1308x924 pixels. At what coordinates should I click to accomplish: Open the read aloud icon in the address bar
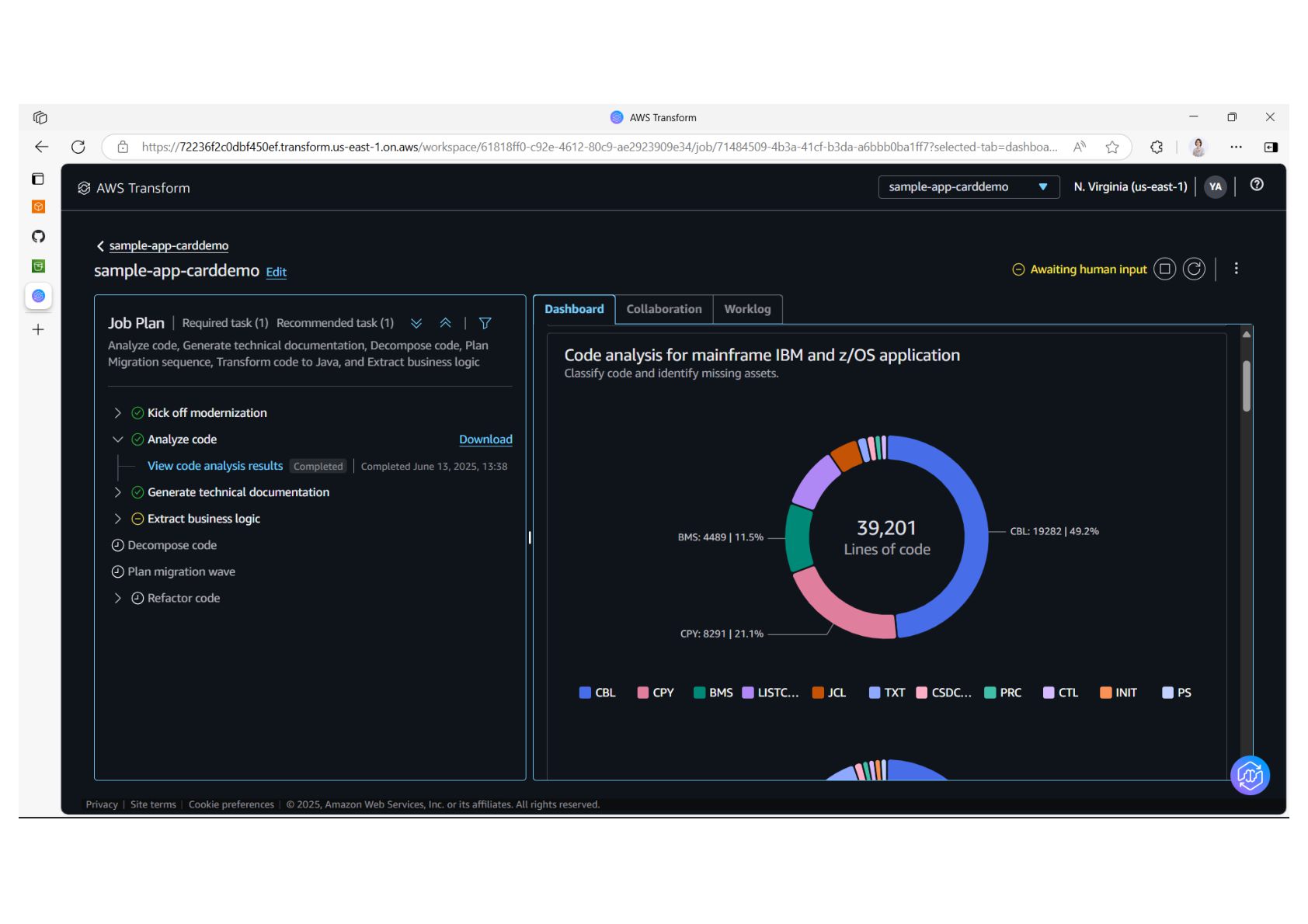pyautogui.click(x=1080, y=147)
